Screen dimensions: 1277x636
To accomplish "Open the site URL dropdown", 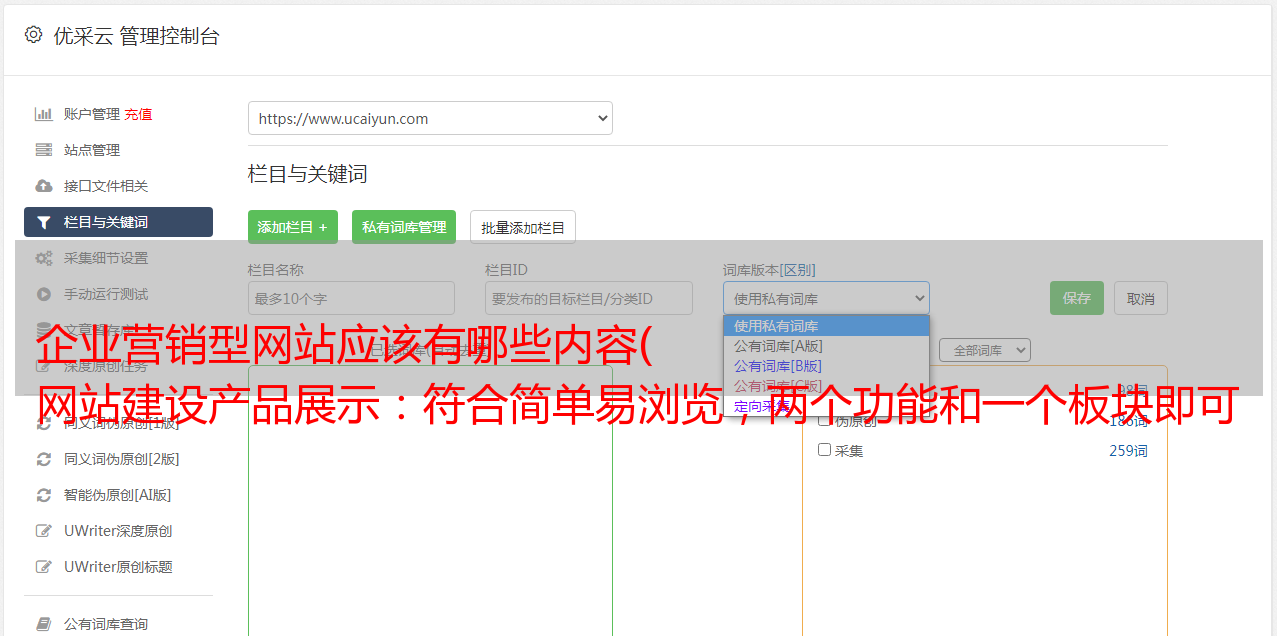I will coord(430,118).
